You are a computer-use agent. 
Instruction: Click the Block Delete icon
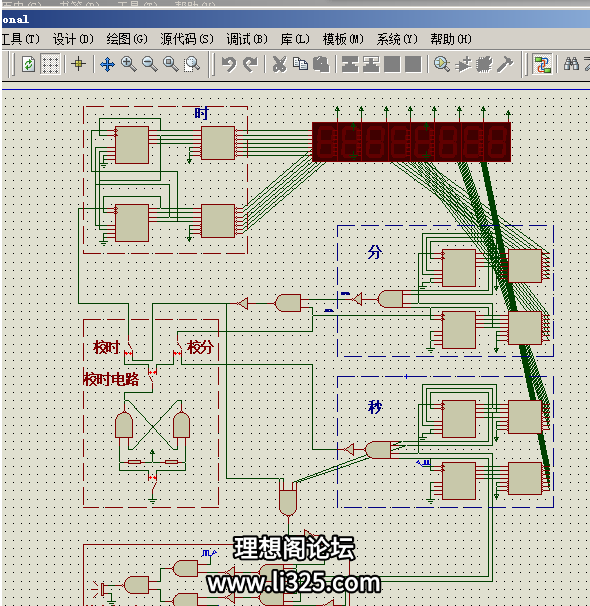(413, 64)
